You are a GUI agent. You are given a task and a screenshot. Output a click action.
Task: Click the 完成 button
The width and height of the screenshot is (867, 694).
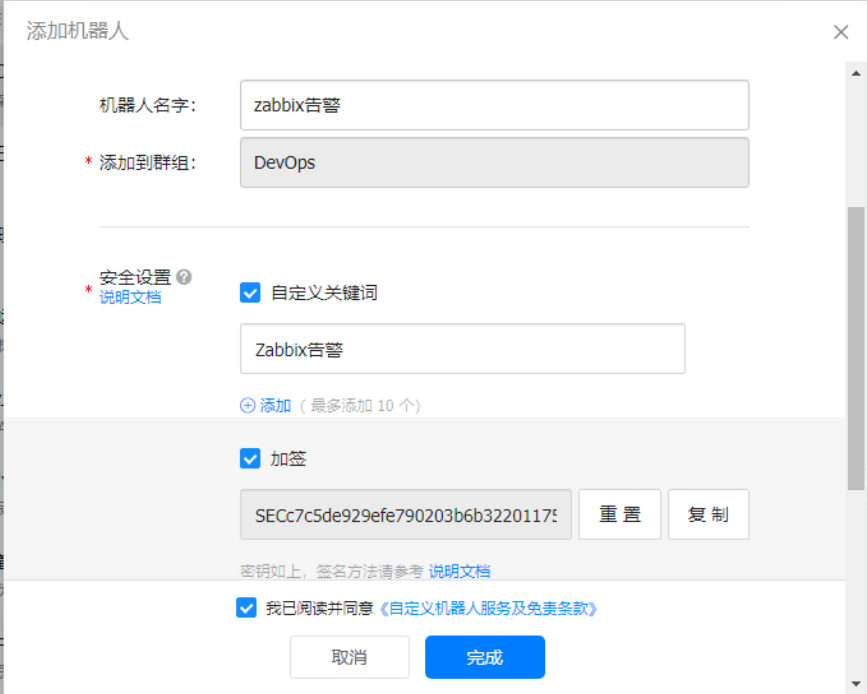(485, 657)
